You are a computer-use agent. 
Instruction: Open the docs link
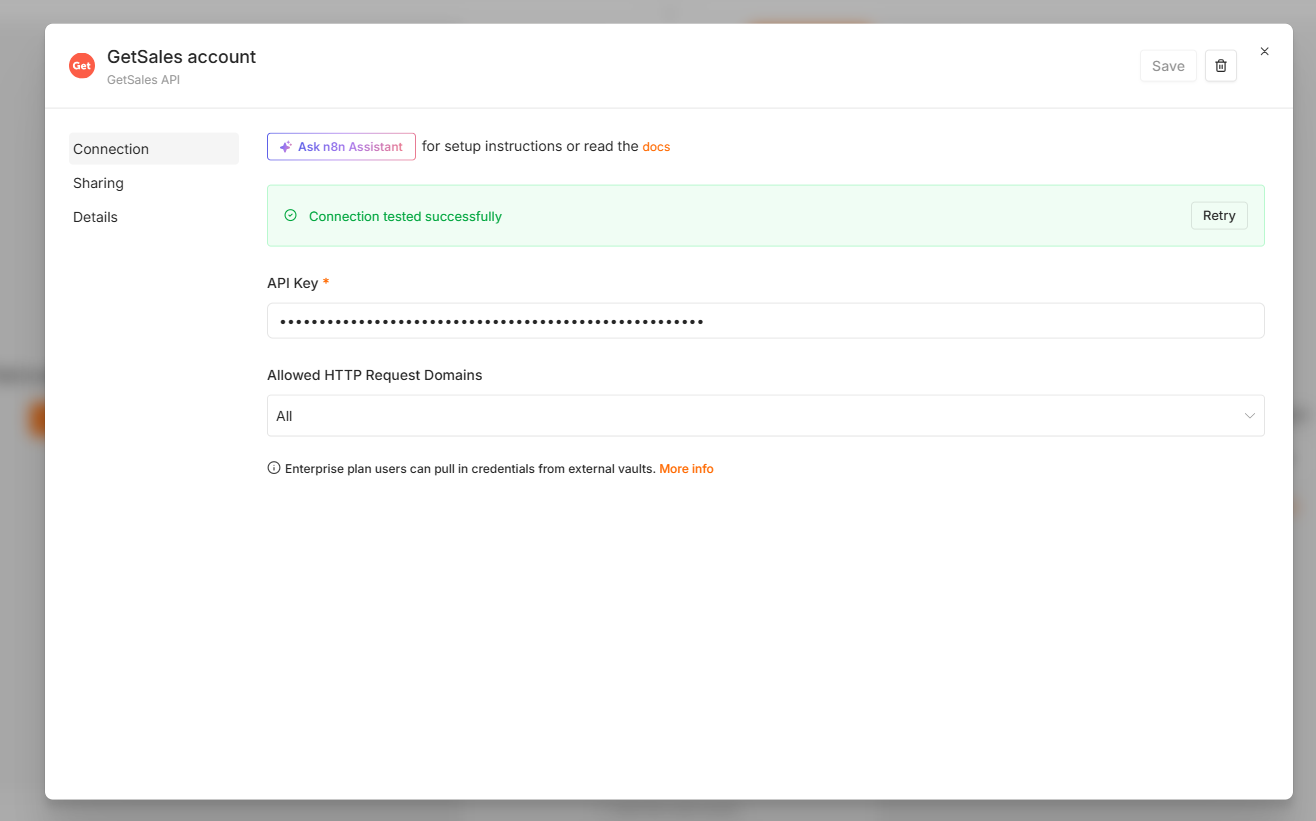[656, 147]
